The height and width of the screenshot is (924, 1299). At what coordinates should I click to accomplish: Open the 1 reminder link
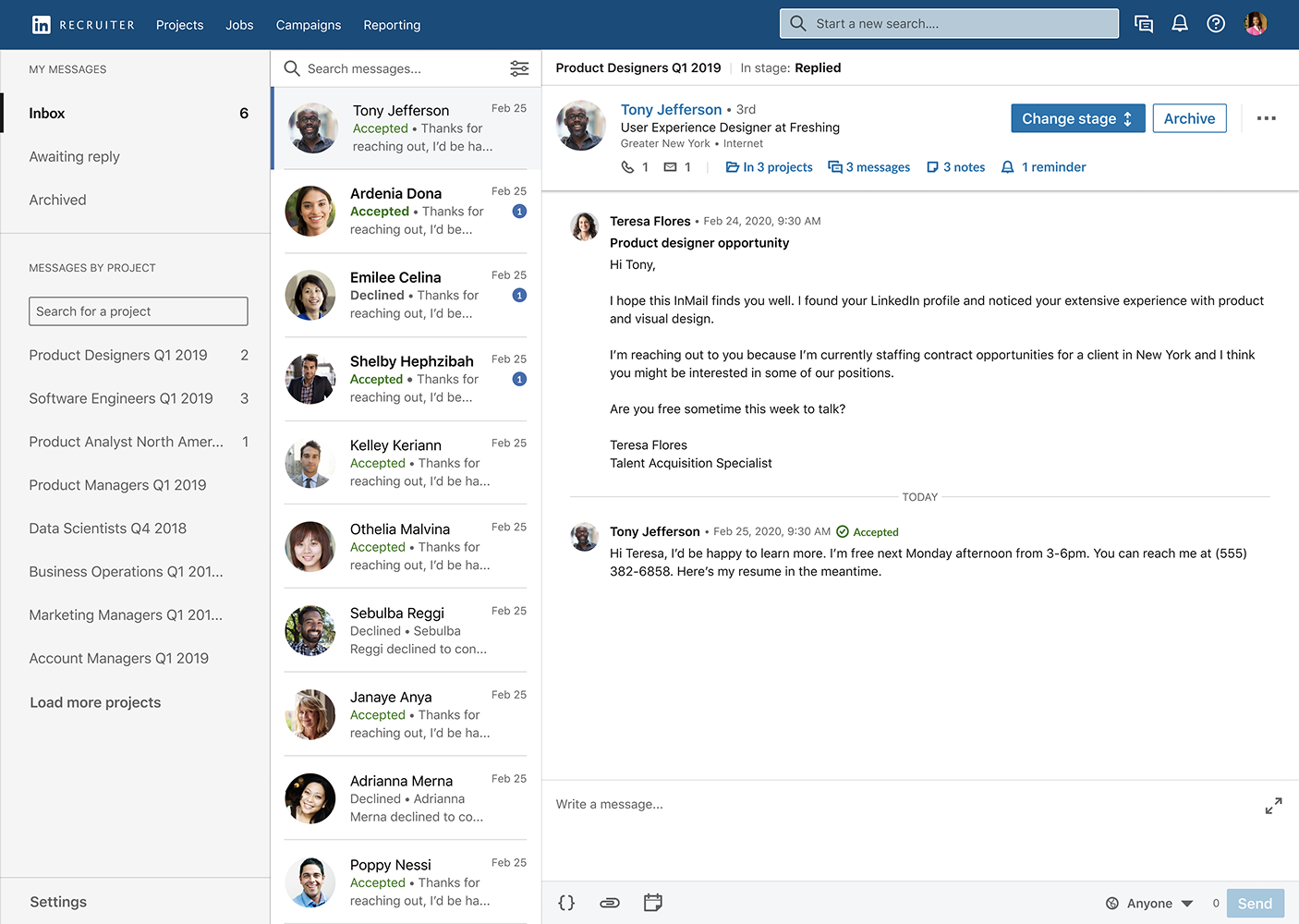pyautogui.click(x=1044, y=167)
